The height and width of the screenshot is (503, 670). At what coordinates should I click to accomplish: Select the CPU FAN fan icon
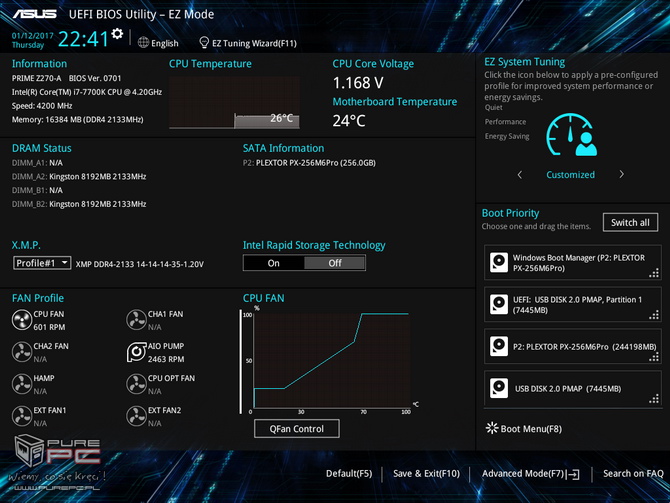21,320
